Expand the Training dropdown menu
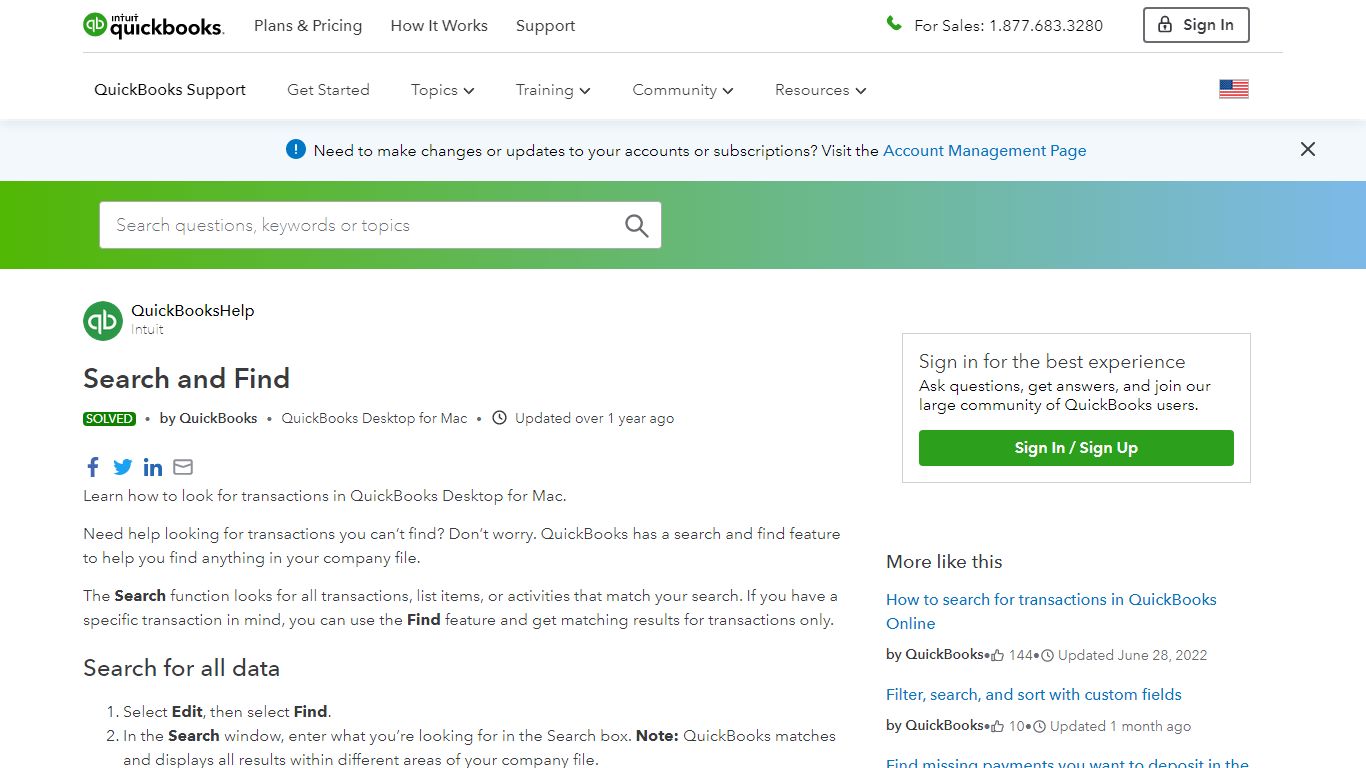 click(553, 90)
